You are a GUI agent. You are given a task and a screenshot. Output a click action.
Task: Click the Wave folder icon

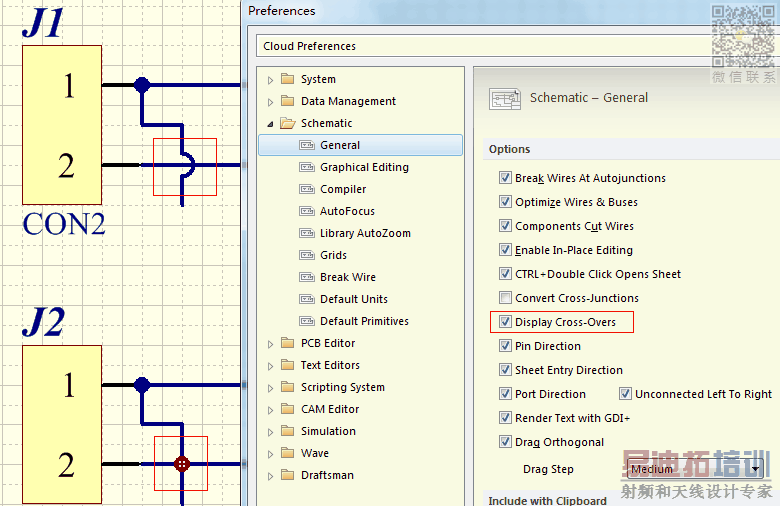(288, 453)
